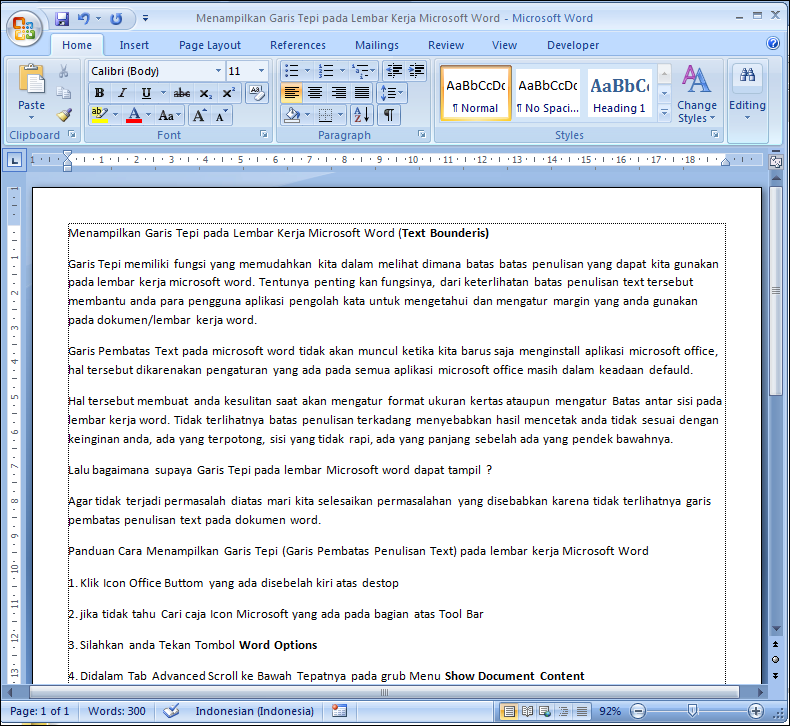This screenshot has height=726, width=790.
Task: Open the Change Styles menu
Action: (697, 94)
